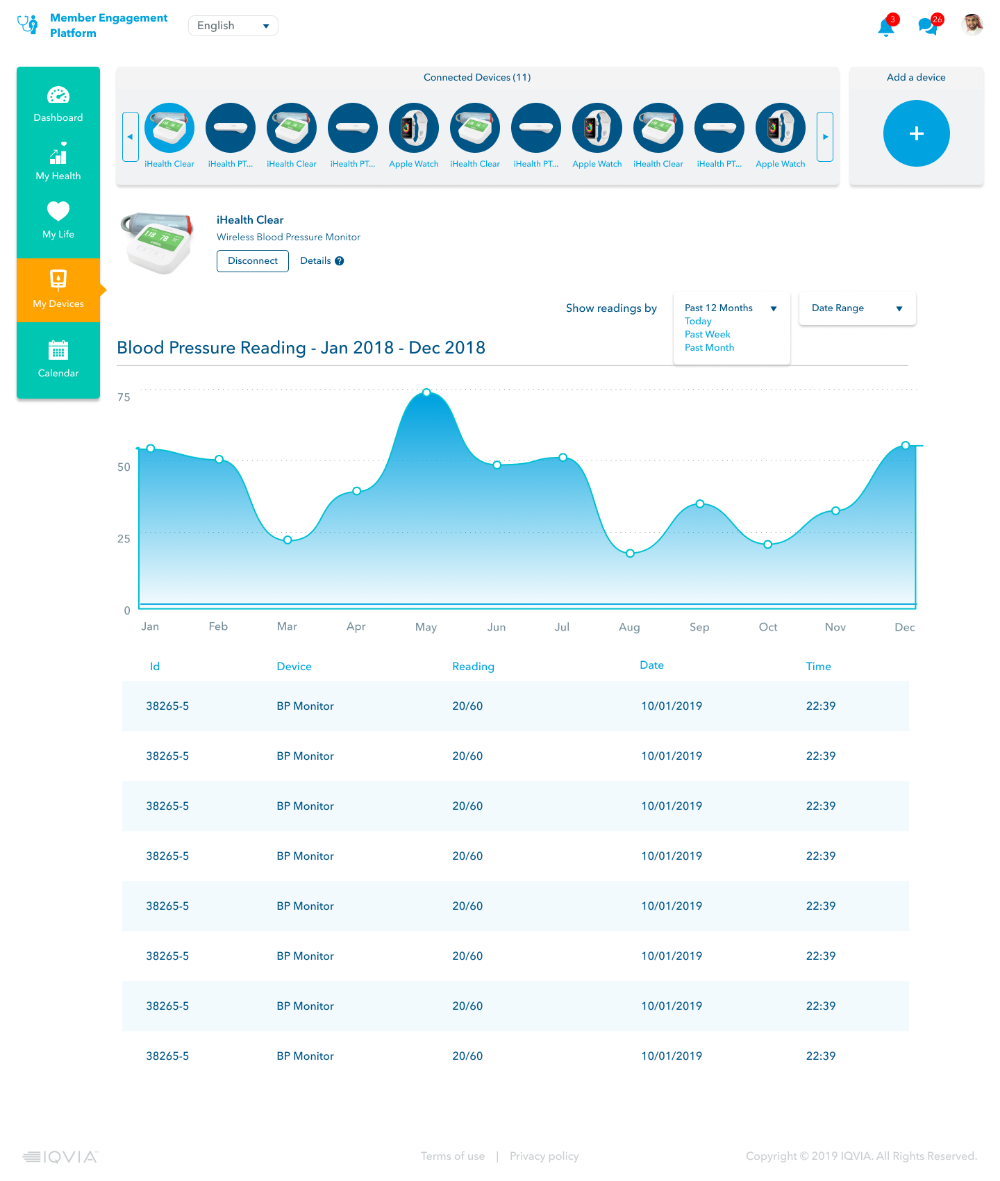This screenshot has width=1000, height=1181.
Task: Click the user profile avatar
Action: click(972, 24)
